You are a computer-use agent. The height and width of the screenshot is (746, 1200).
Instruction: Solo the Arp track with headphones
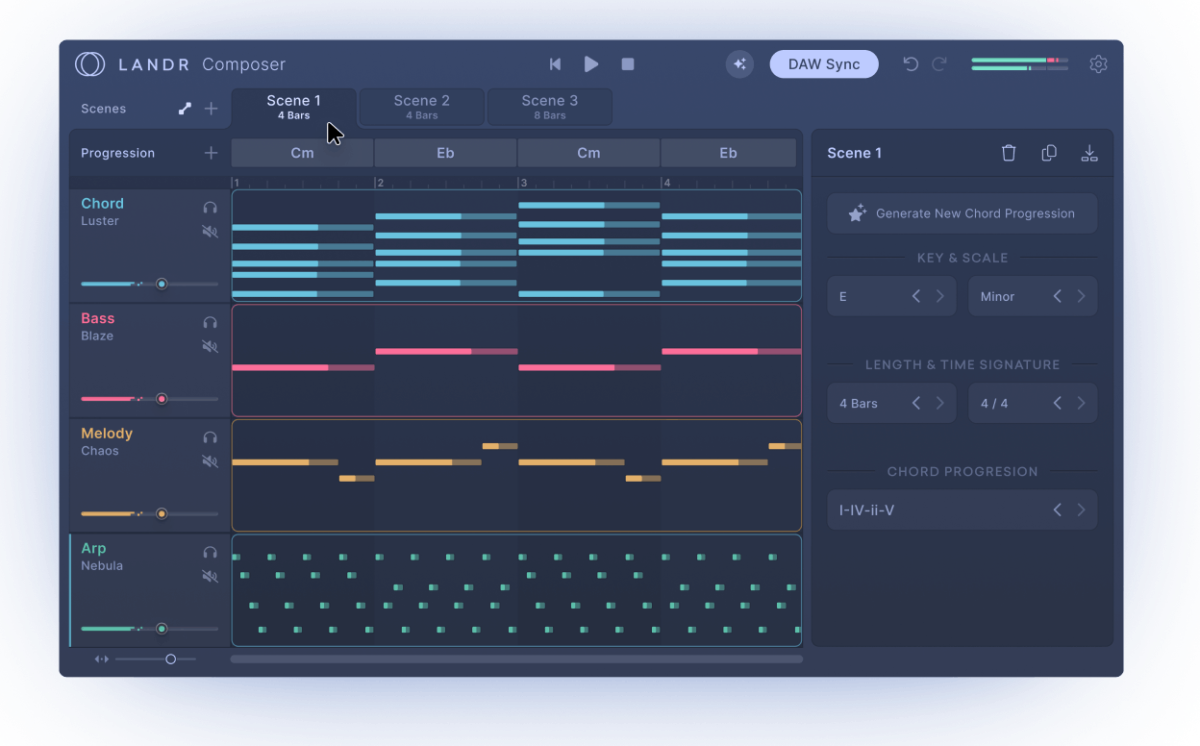pos(210,552)
